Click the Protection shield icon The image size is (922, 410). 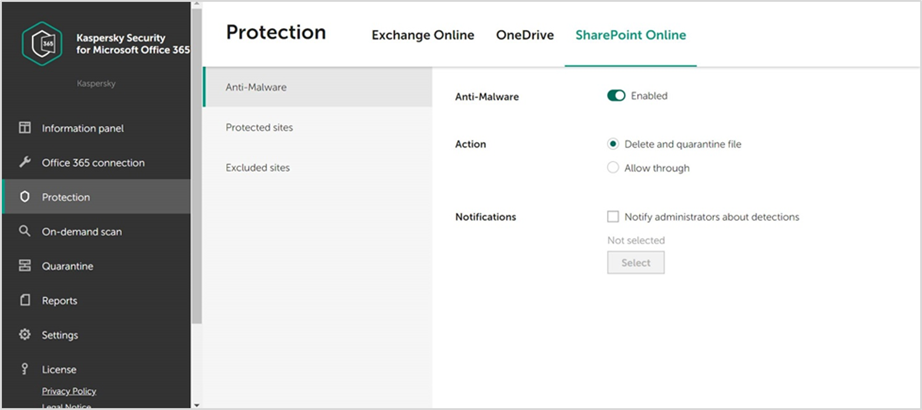click(25, 197)
